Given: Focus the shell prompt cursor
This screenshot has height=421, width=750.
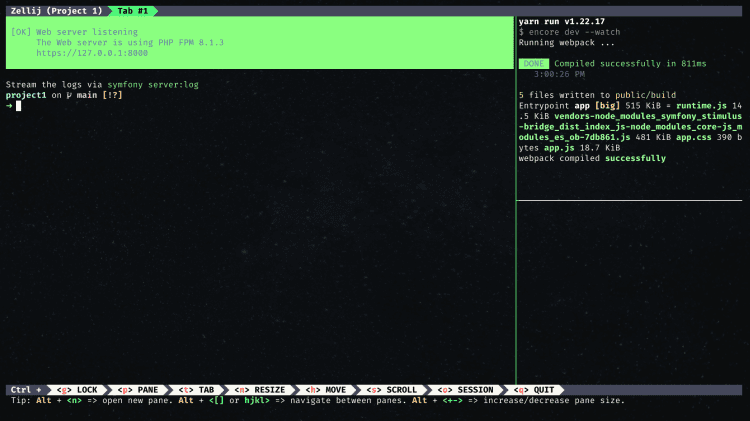Looking at the screenshot, I should [x=19, y=106].
